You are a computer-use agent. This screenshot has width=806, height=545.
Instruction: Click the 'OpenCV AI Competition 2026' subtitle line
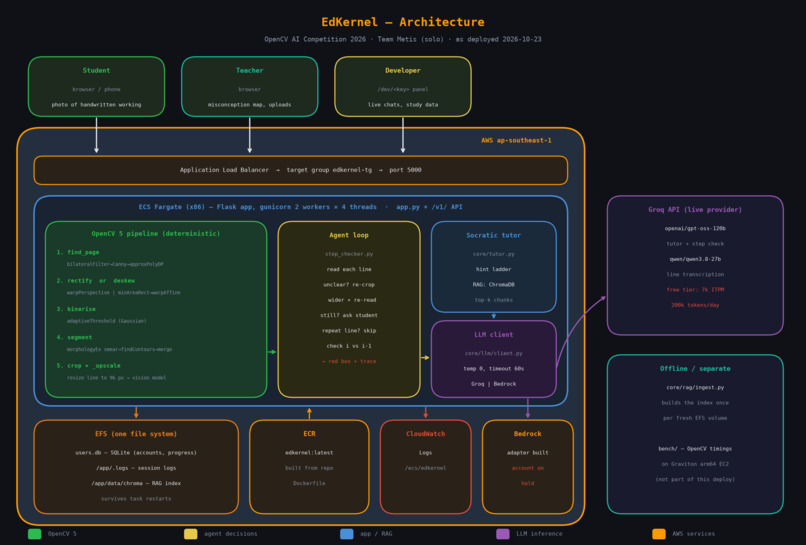402,39
